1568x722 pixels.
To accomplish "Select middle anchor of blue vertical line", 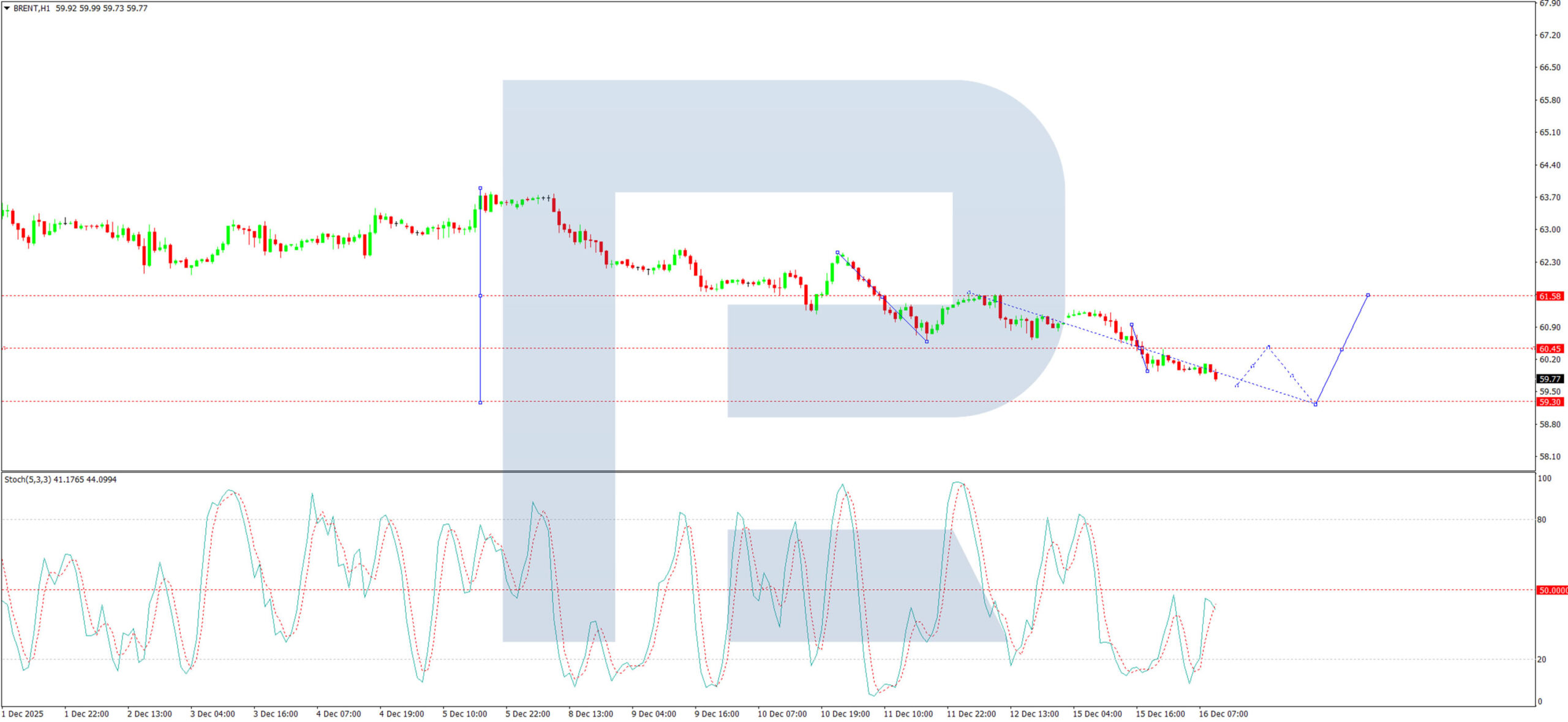I will [480, 296].
